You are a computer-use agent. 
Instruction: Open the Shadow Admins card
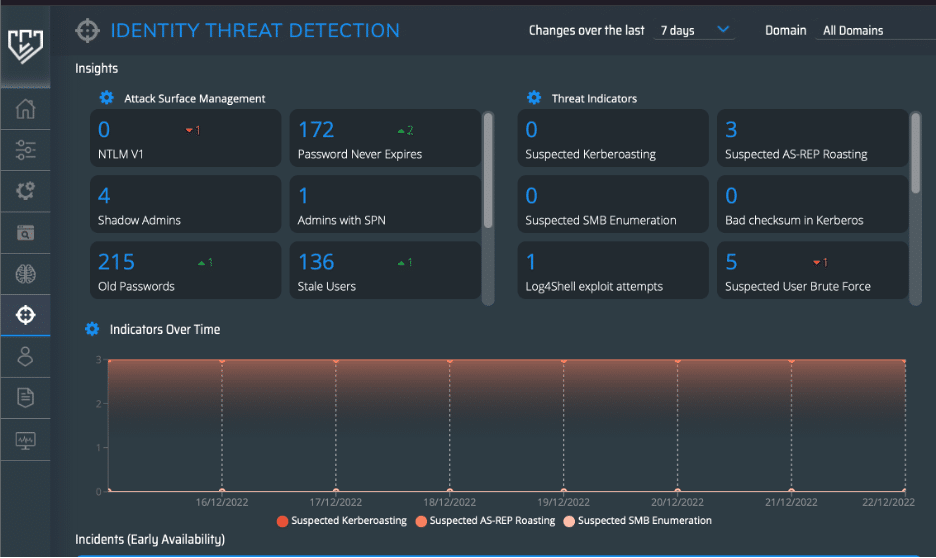tap(186, 204)
